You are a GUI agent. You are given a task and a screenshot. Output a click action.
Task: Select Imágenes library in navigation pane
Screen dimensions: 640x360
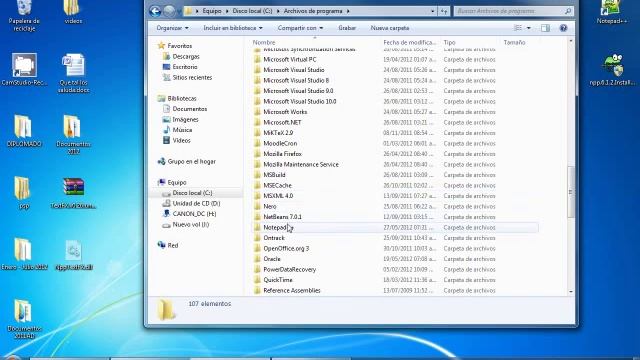tap(180, 120)
